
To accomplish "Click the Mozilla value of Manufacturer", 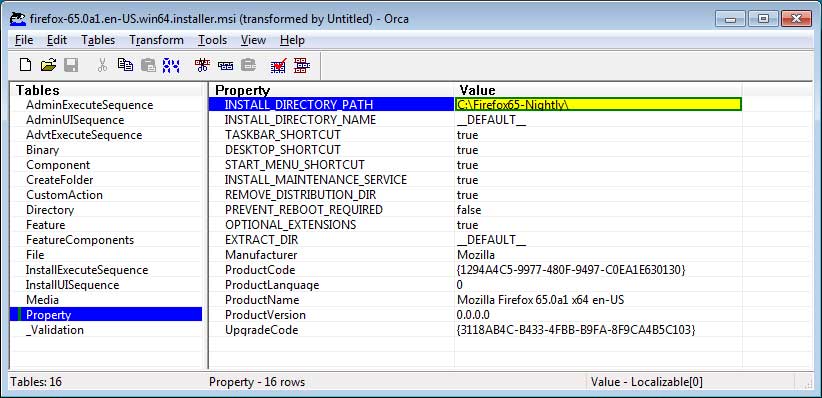I will tap(475, 255).
